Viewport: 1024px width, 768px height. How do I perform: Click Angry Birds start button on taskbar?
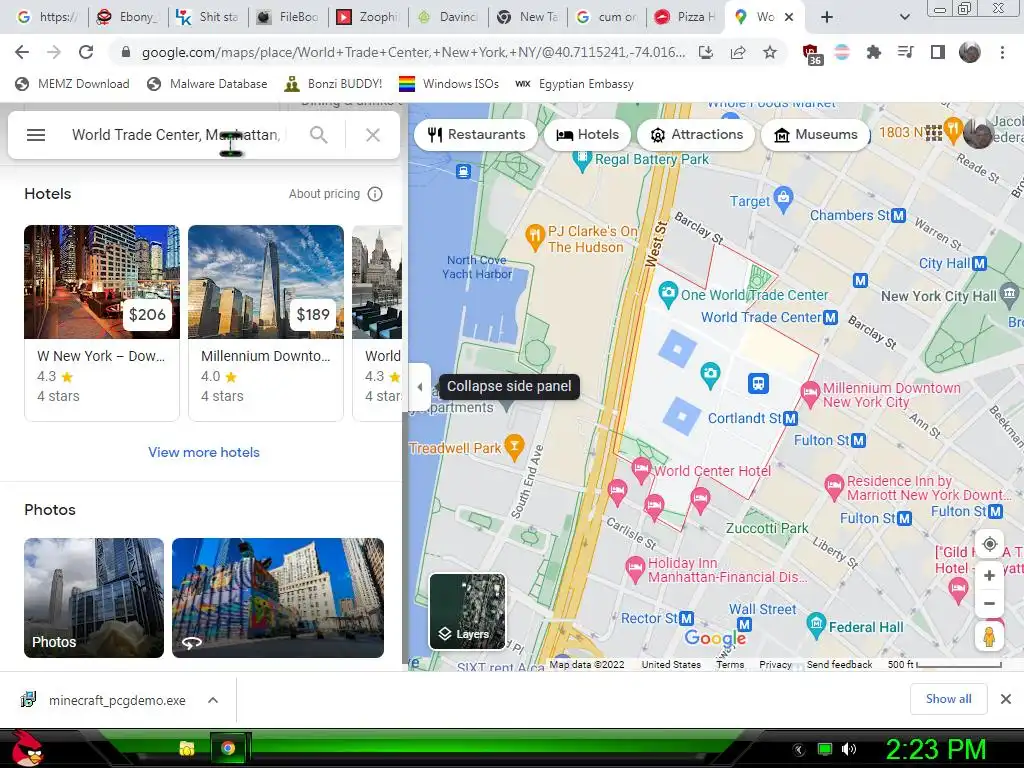point(27,748)
